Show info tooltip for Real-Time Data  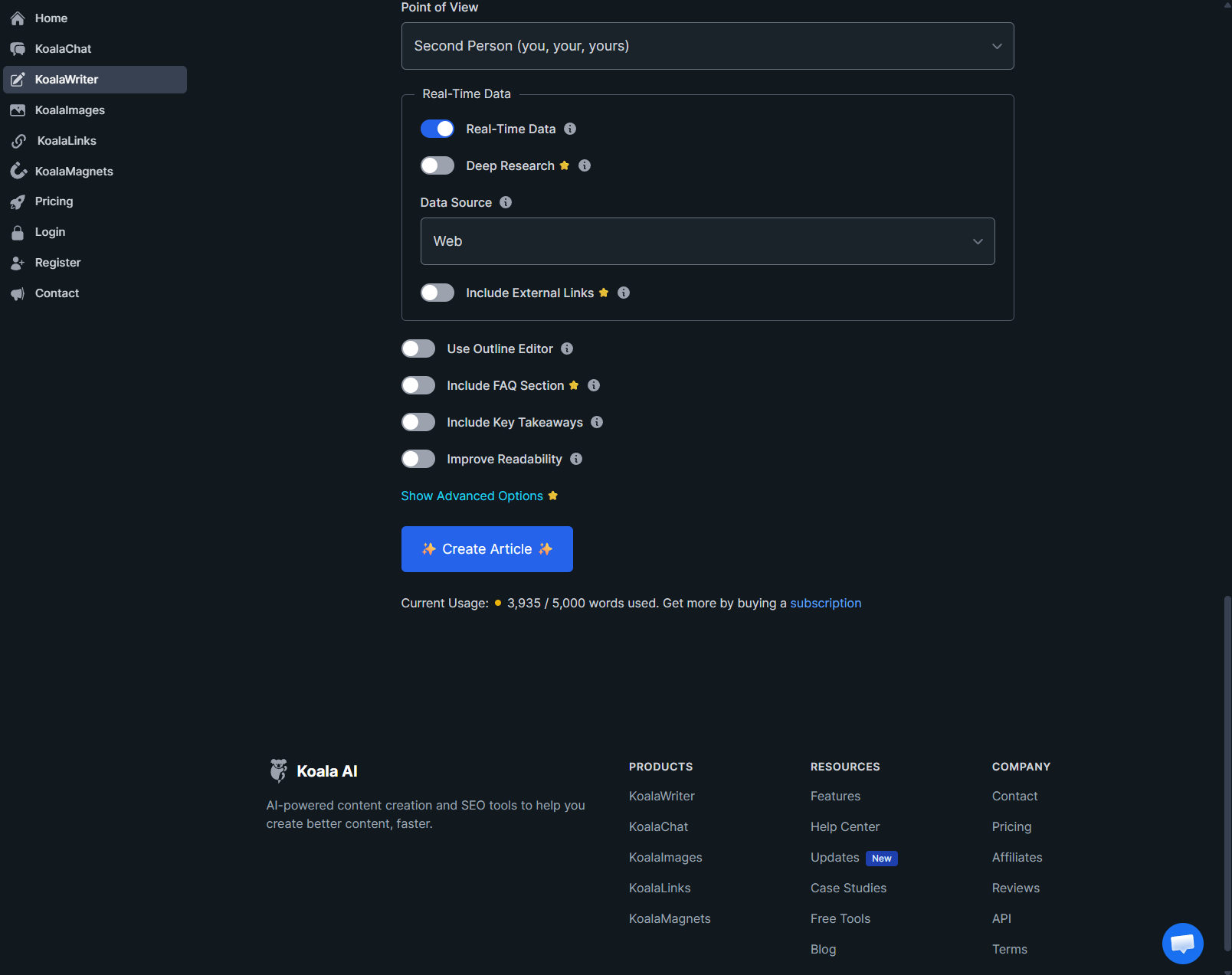[x=570, y=129]
